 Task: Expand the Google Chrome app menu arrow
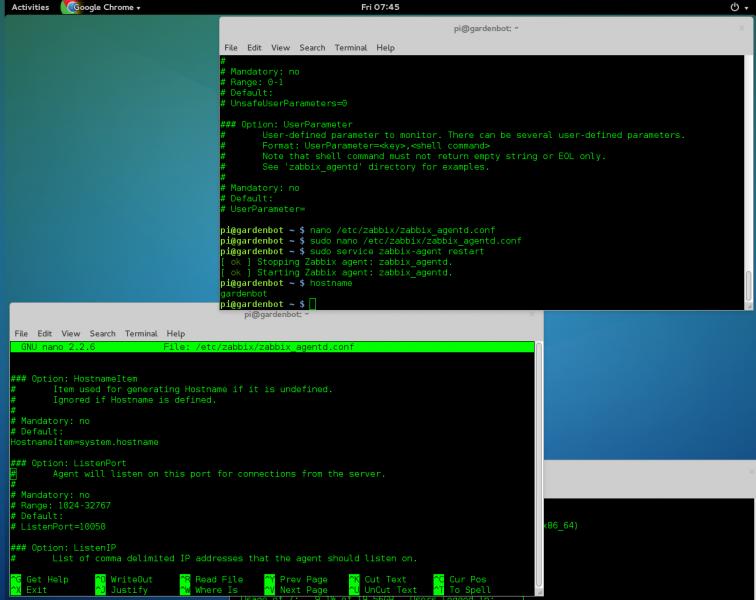(138, 8)
